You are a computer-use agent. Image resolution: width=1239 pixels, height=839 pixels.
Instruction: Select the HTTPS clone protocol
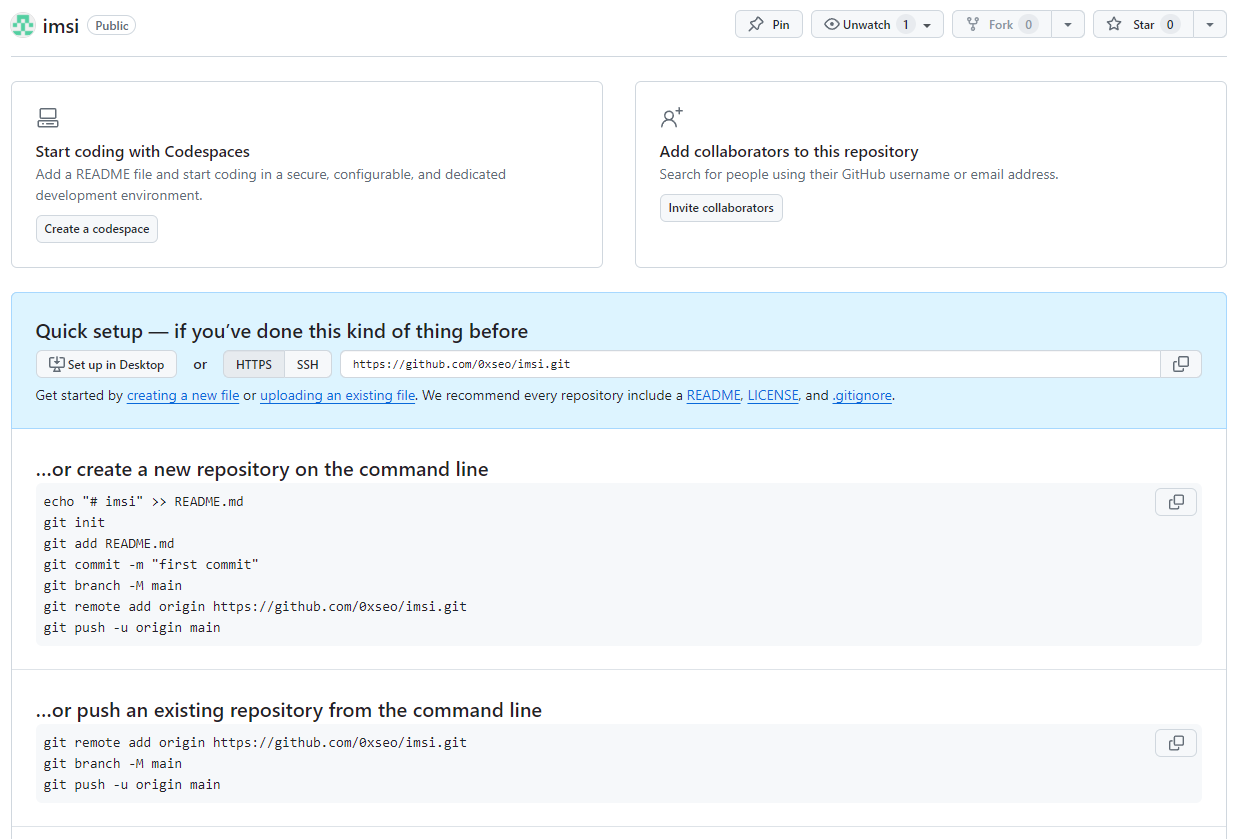tap(254, 364)
